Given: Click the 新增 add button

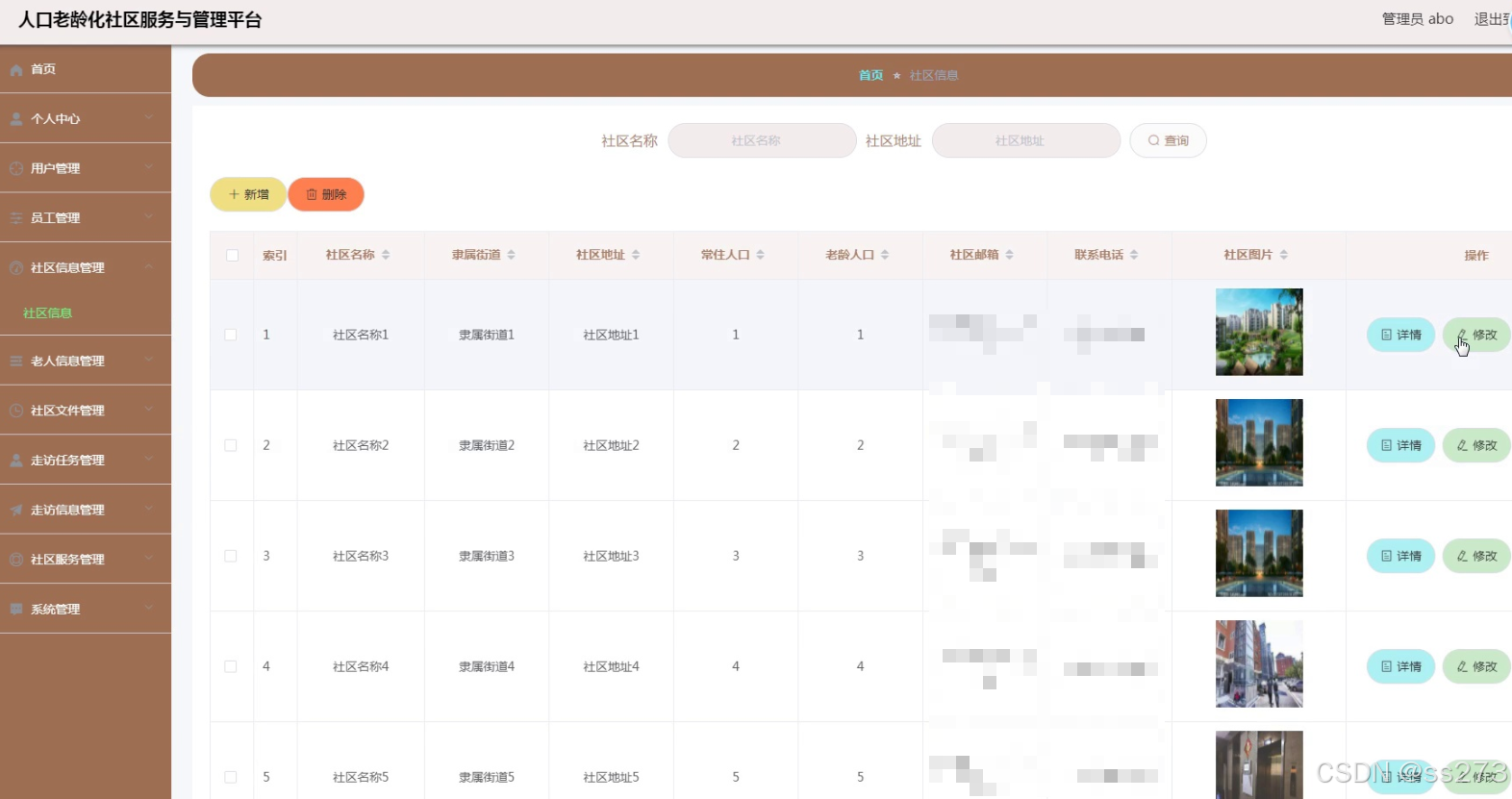Looking at the screenshot, I should pyautogui.click(x=248, y=194).
